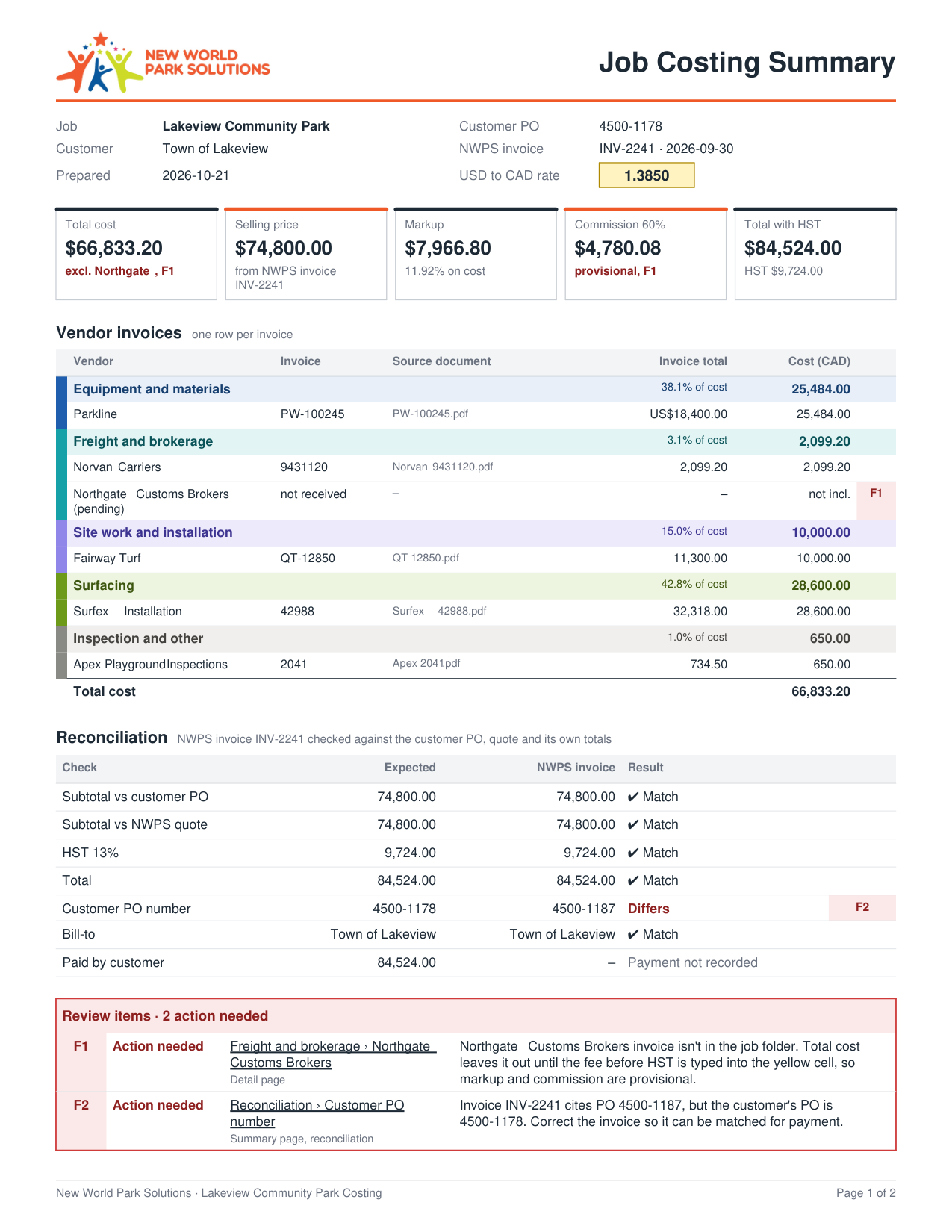The image size is (952, 1232).
Task: Open the Freight and brokerage Northgate link
Action: [333, 1054]
